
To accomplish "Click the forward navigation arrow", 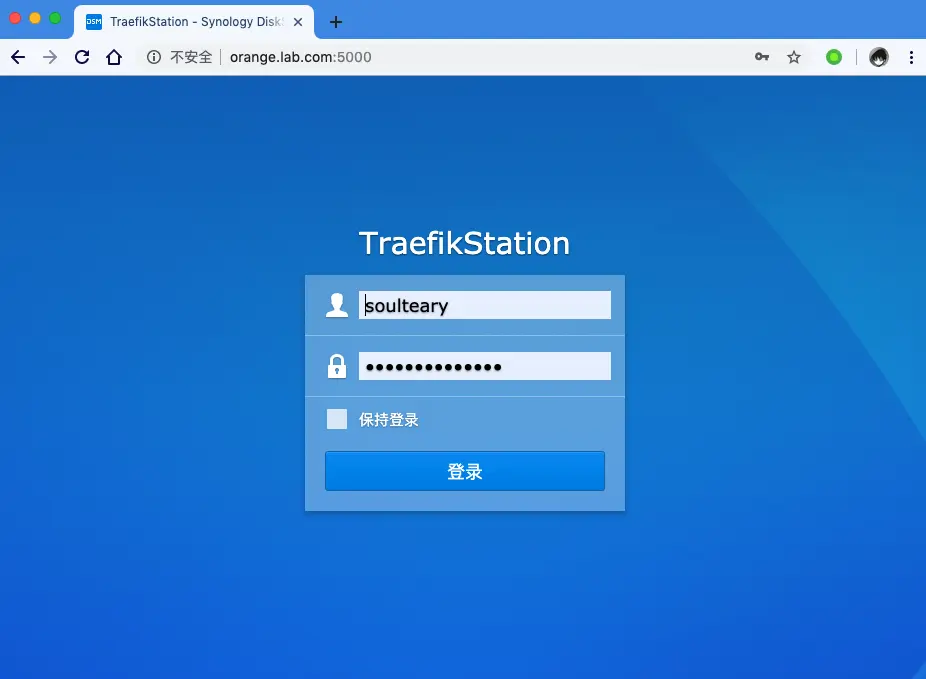I will [50, 57].
